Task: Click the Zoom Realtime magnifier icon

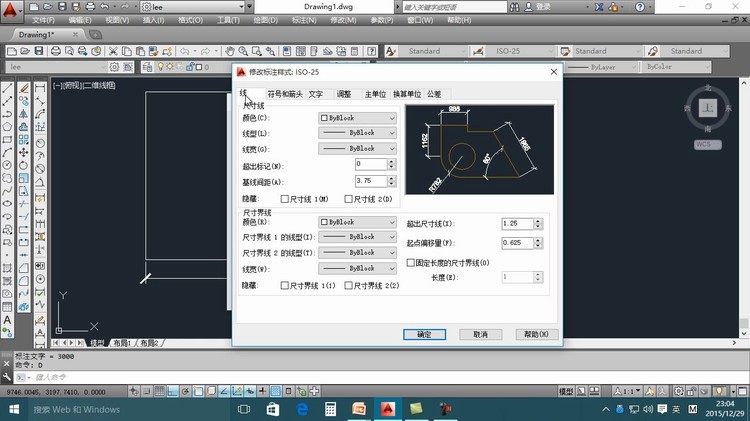Action: coord(243,51)
